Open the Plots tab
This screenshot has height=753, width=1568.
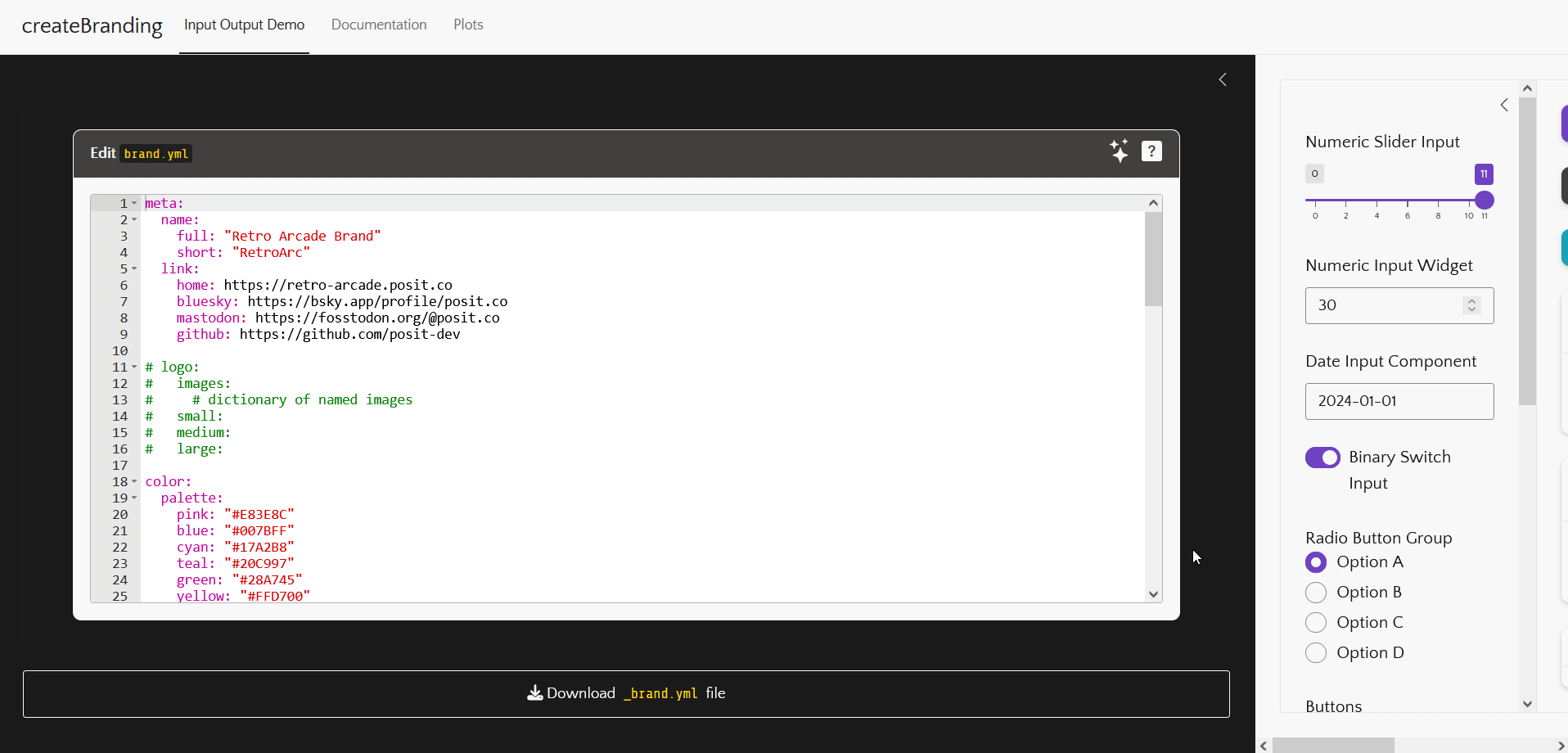[468, 25]
